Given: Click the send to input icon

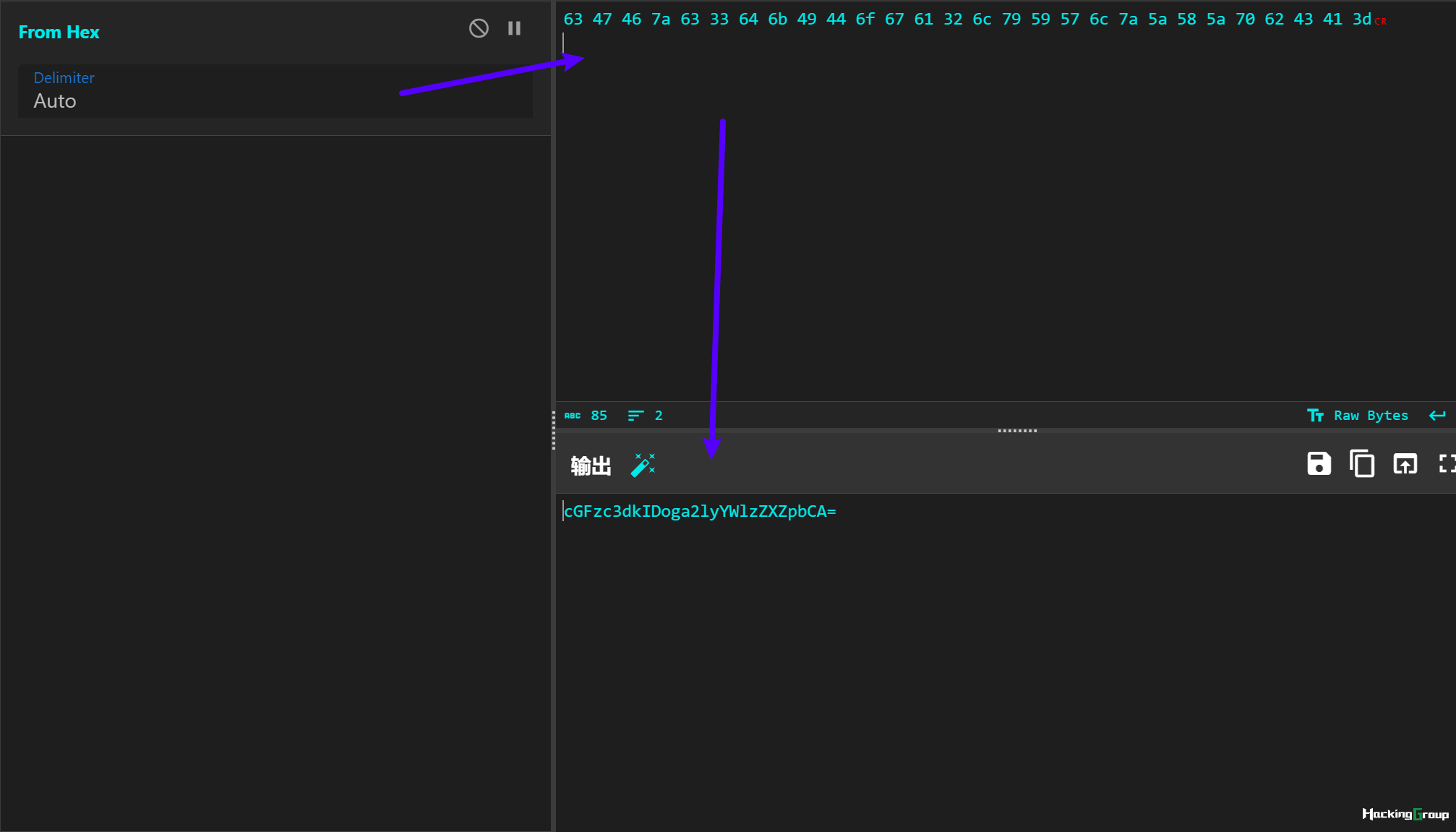Looking at the screenshot, I should click(x=1405, y=464).
